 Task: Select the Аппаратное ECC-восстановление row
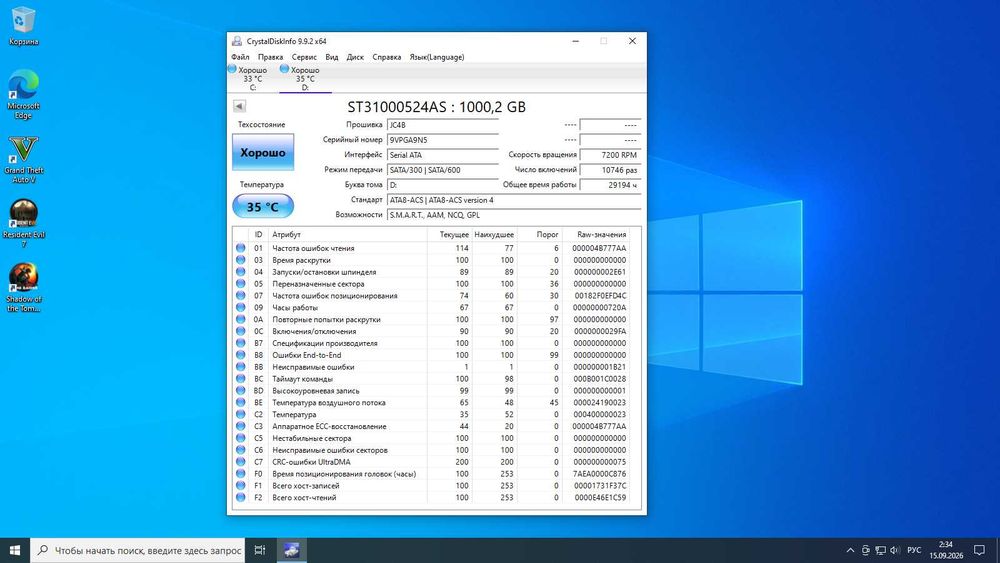pyautogui.click(x=431, y=426)
